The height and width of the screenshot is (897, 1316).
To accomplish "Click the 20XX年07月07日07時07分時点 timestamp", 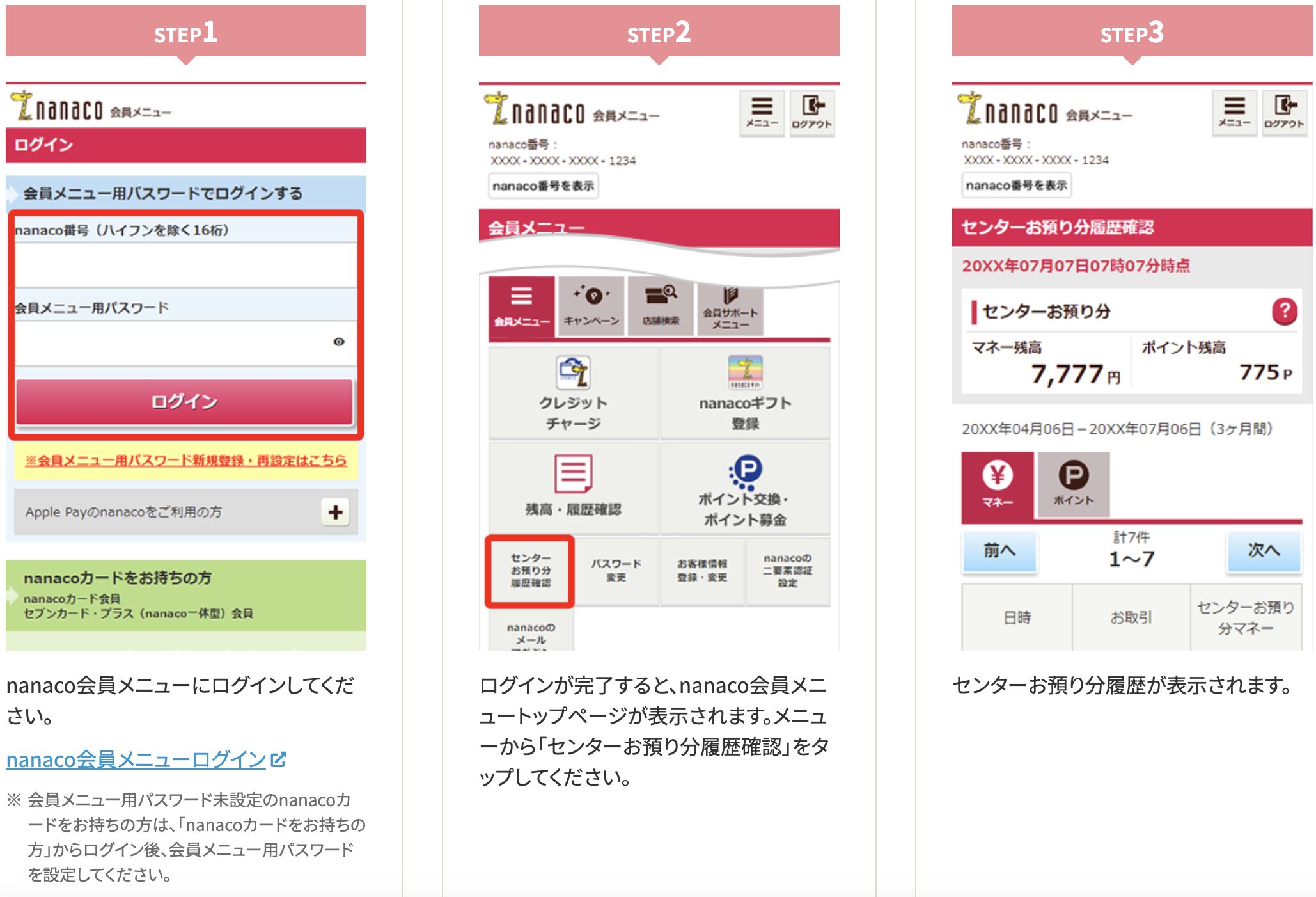I will pos(1076,266).
